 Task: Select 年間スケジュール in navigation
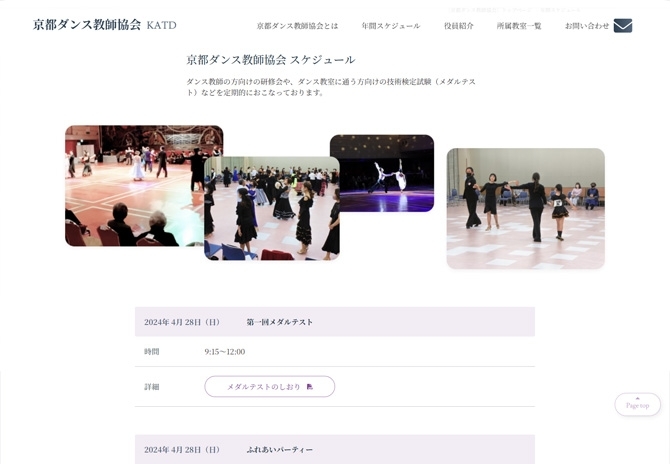click(390, 26)
